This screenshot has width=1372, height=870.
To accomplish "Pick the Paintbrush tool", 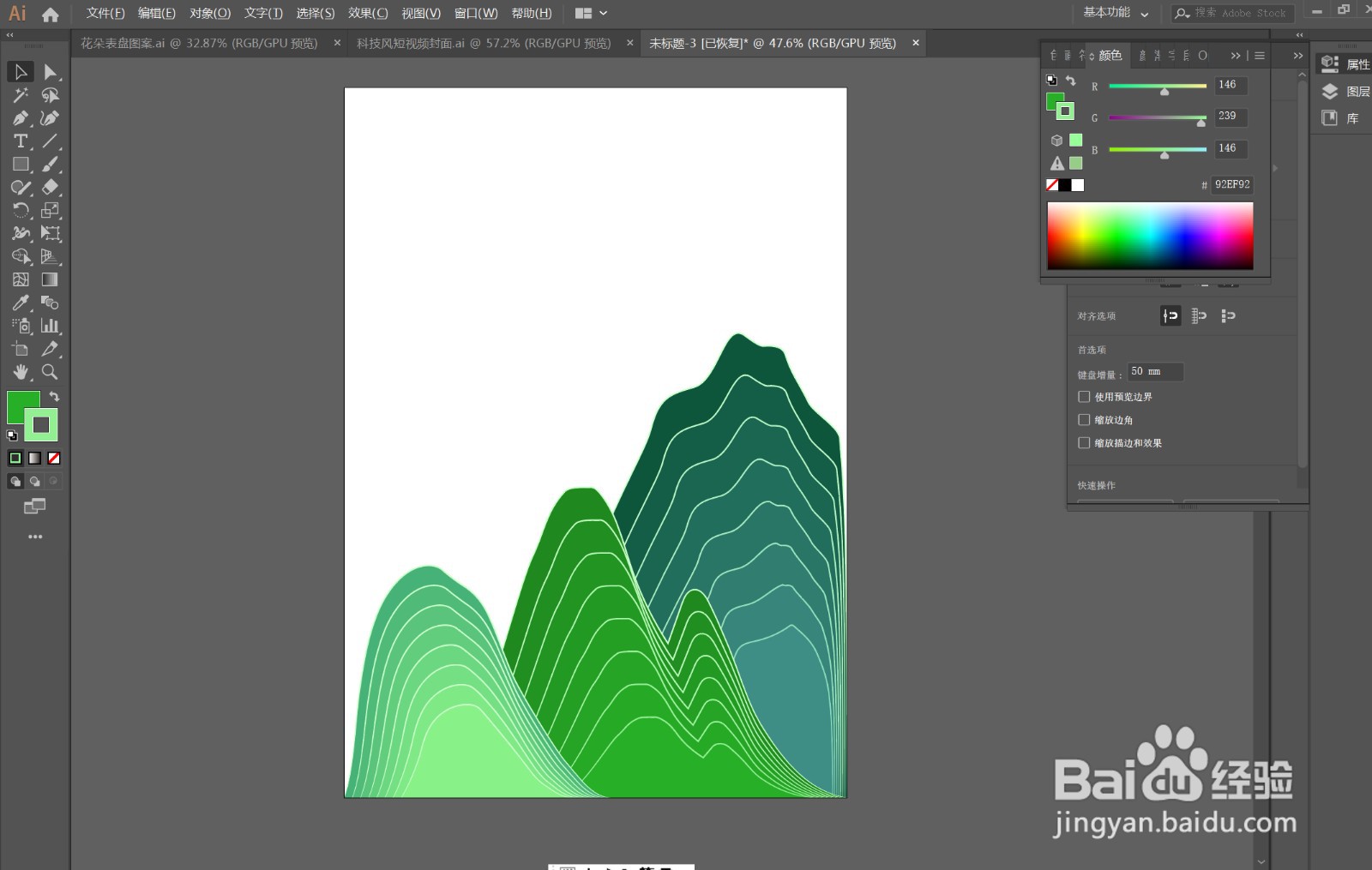I will click(x=51, y=165).
